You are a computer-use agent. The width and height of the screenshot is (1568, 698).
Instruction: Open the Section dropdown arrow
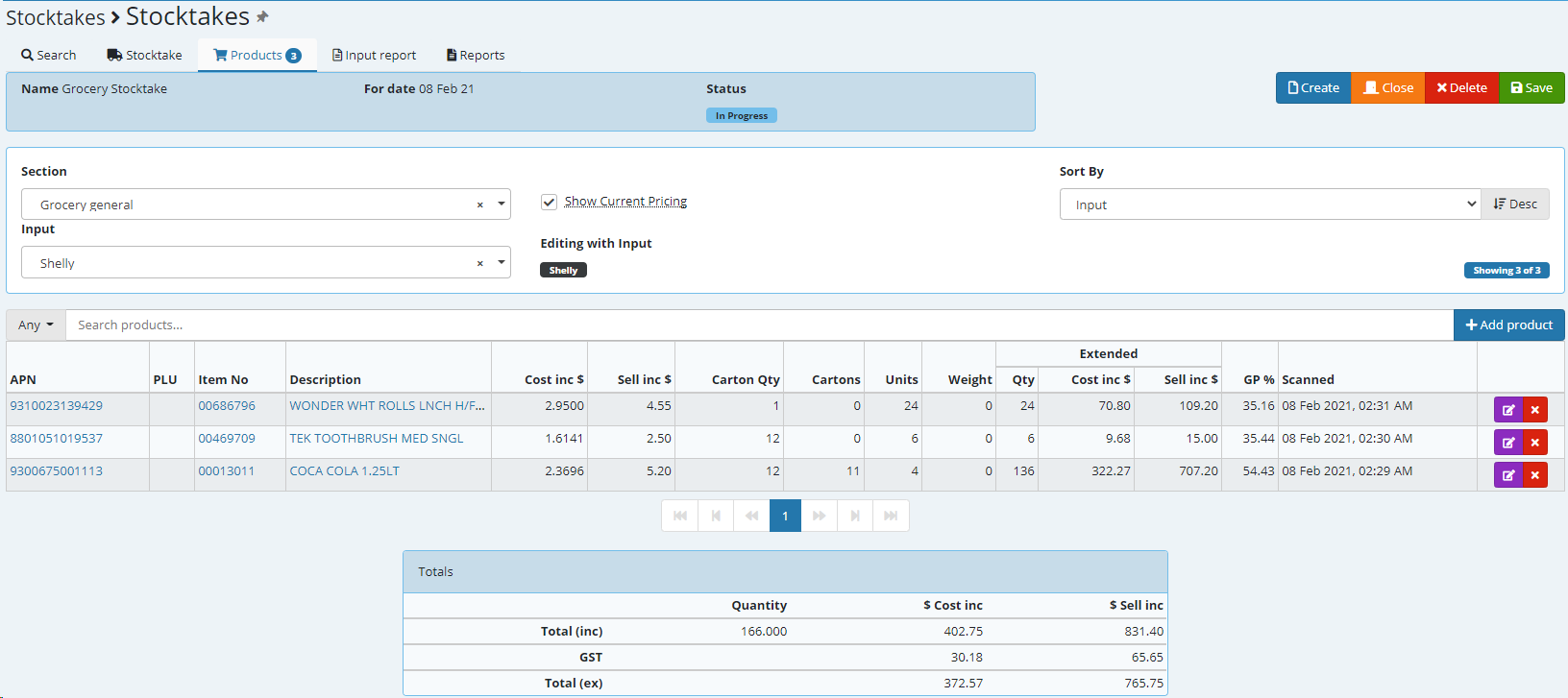click(x=502, y=204)
